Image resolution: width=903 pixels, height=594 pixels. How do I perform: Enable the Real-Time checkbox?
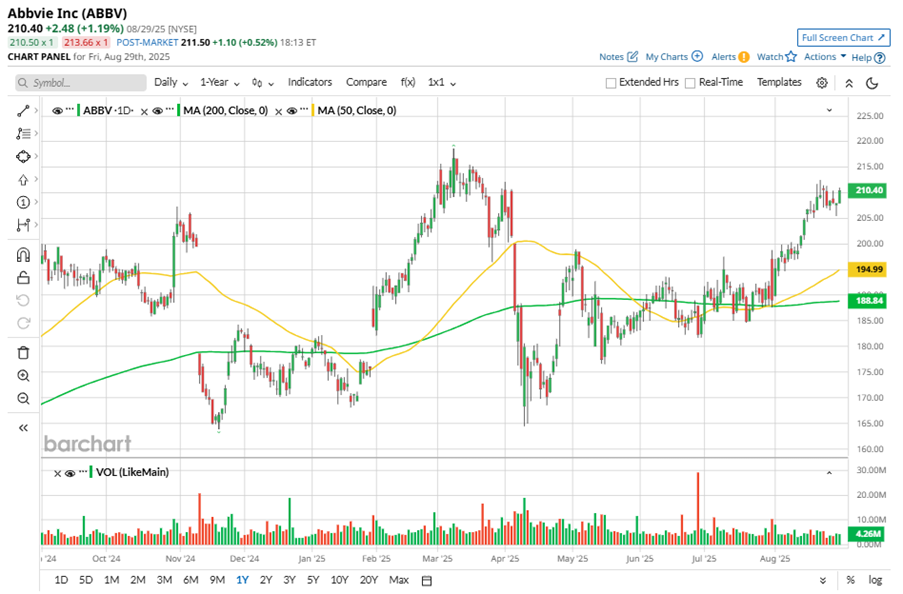click(690, 83)
